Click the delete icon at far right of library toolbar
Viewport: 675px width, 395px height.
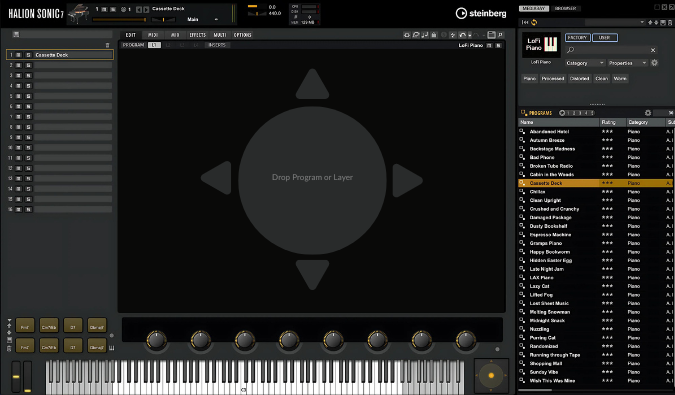(670, 22)
